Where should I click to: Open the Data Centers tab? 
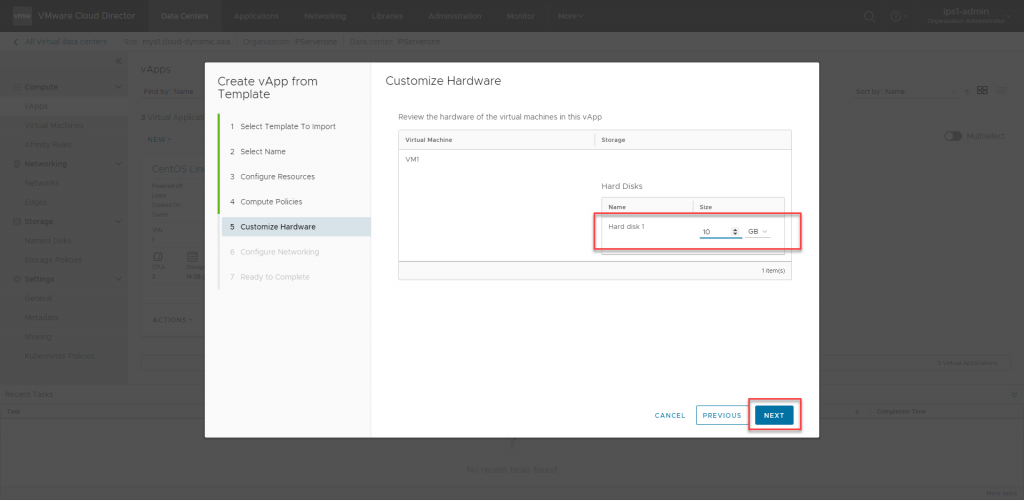tap(185, 16)
